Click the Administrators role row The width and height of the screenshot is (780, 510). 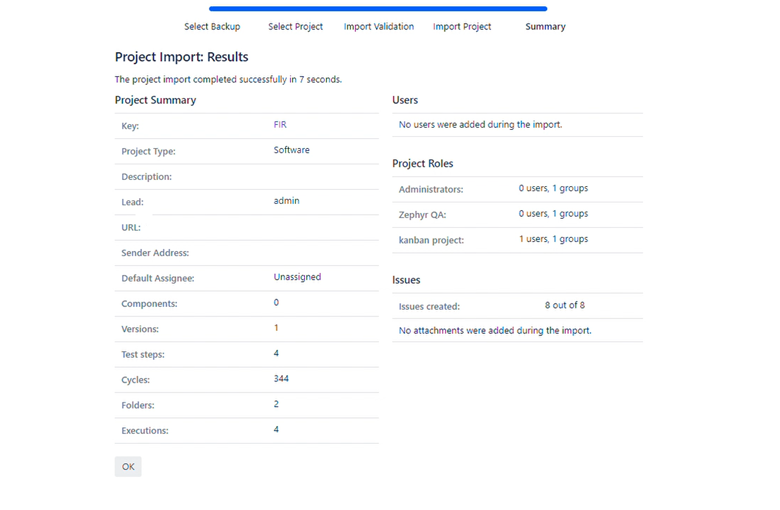click(x=516, y=189)
